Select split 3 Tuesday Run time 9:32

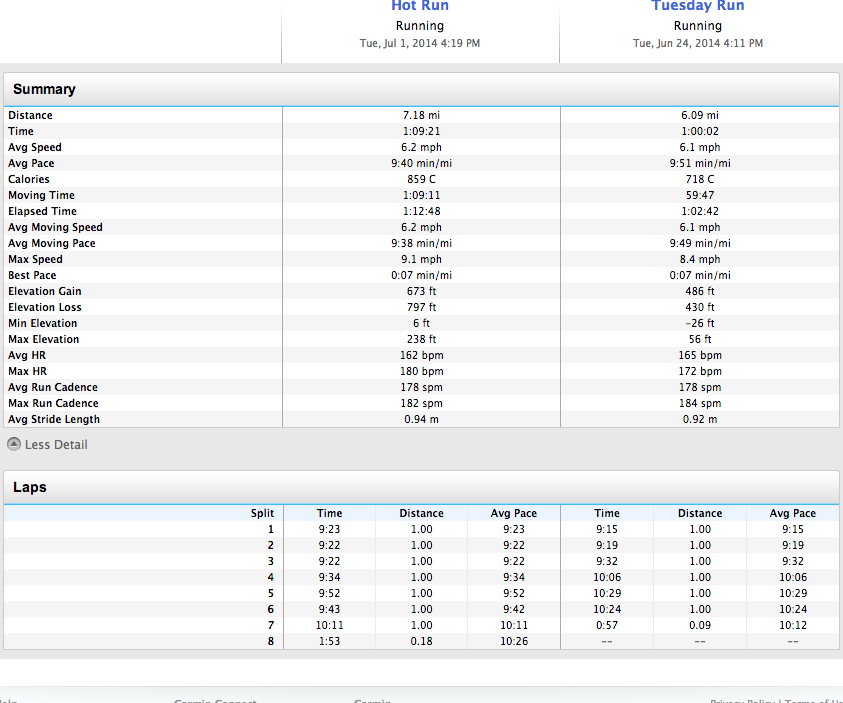pos(606,562)
